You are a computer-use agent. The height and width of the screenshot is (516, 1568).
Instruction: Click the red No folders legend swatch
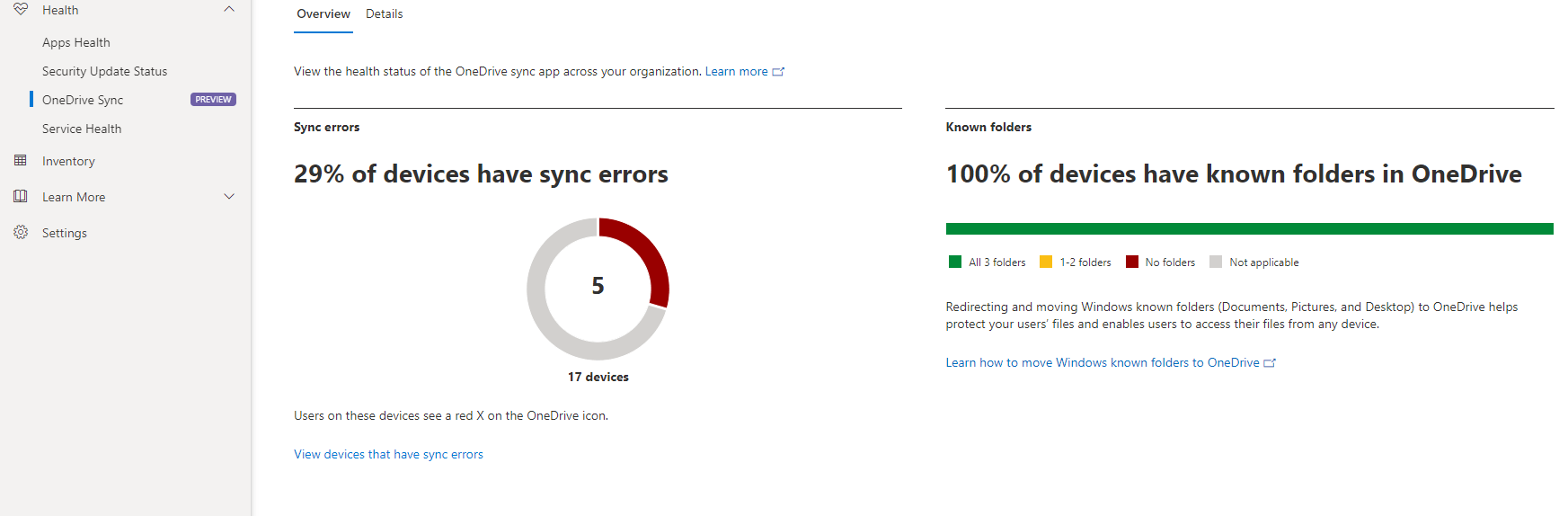(x=1132, y=262)
